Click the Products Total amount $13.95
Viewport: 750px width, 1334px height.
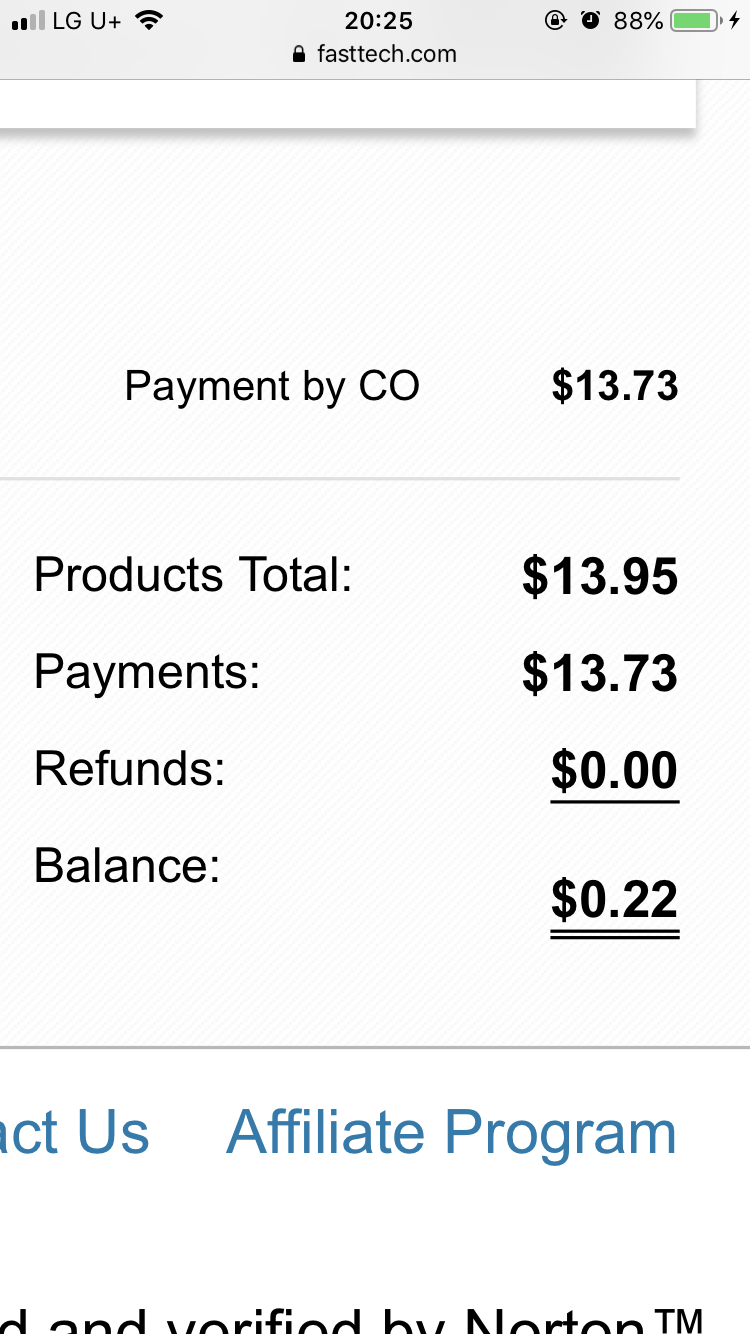[x=600, y=577]
